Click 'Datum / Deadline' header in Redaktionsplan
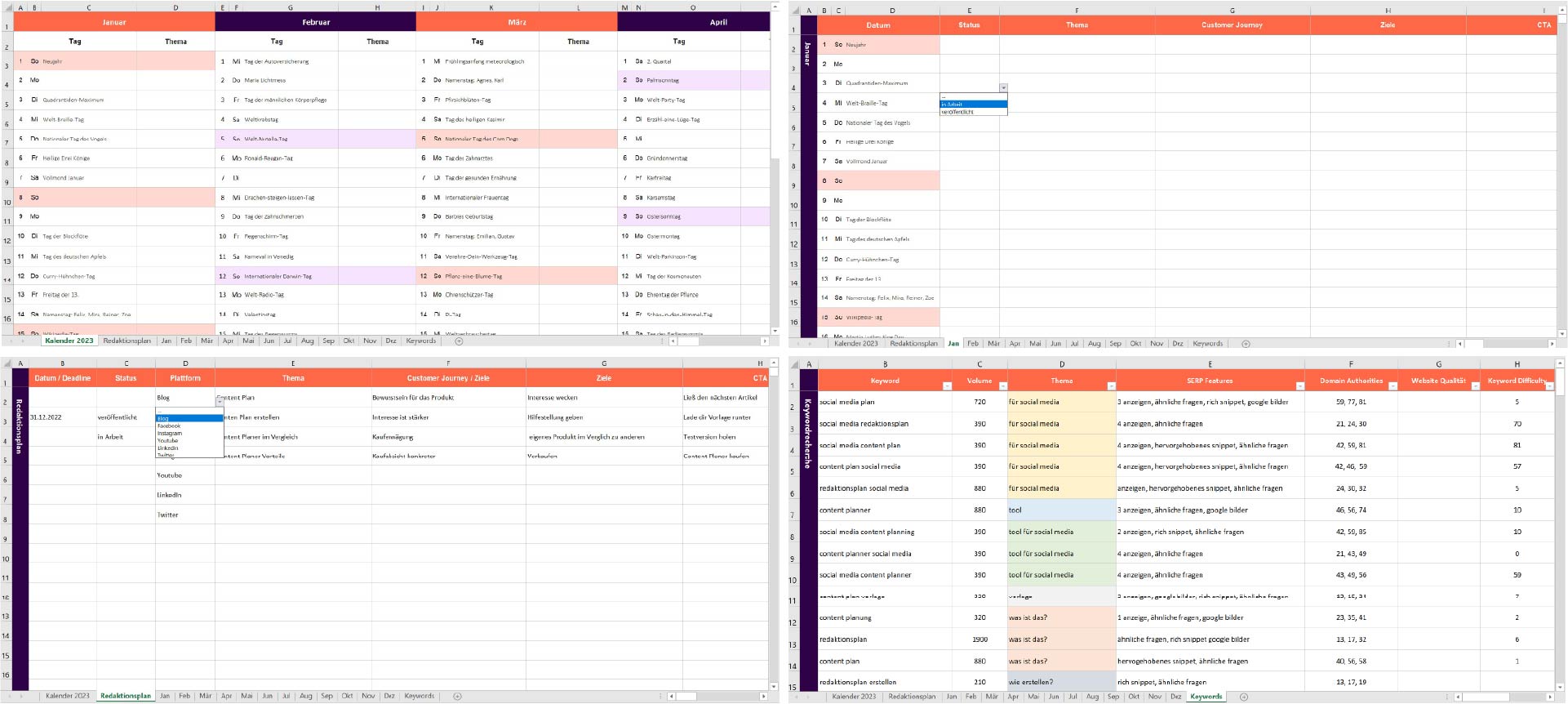Image resolution: width=1568 pixels, height=704 pixels. 63,378
